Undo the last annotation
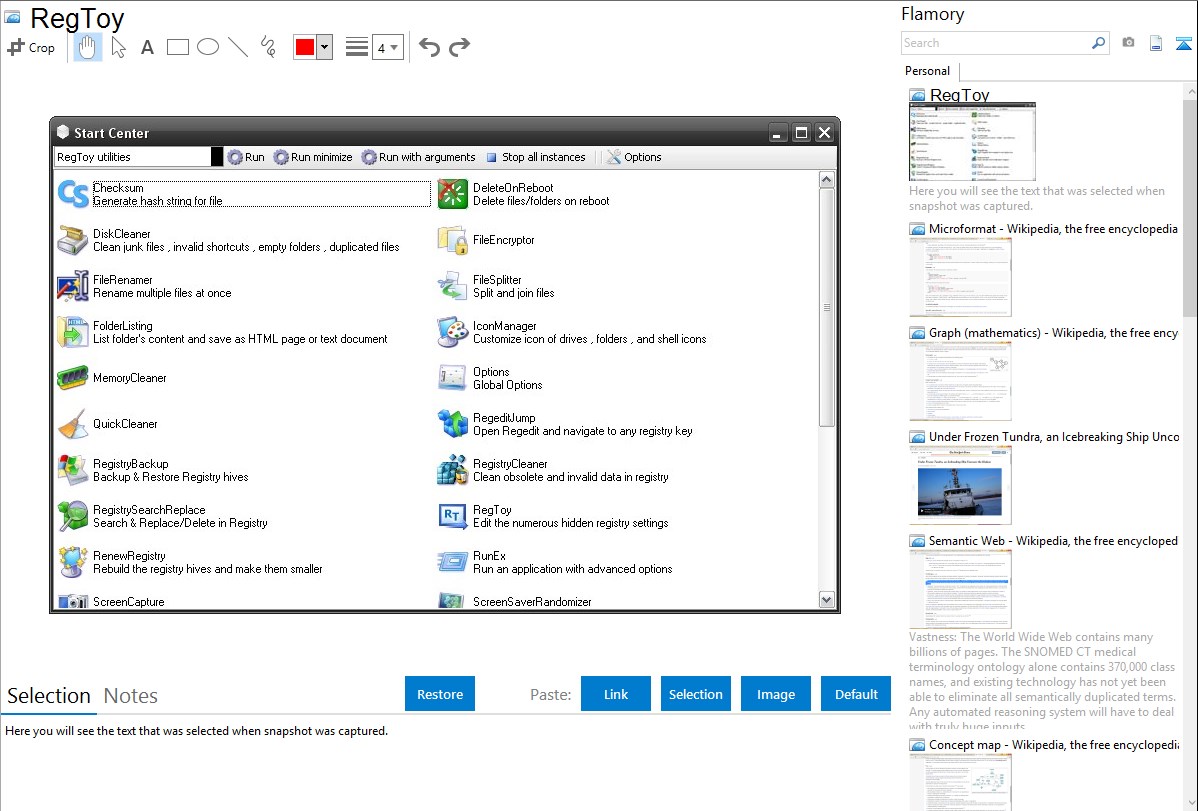This screenshot has height=811, width=1198. (x=429, y=47)
